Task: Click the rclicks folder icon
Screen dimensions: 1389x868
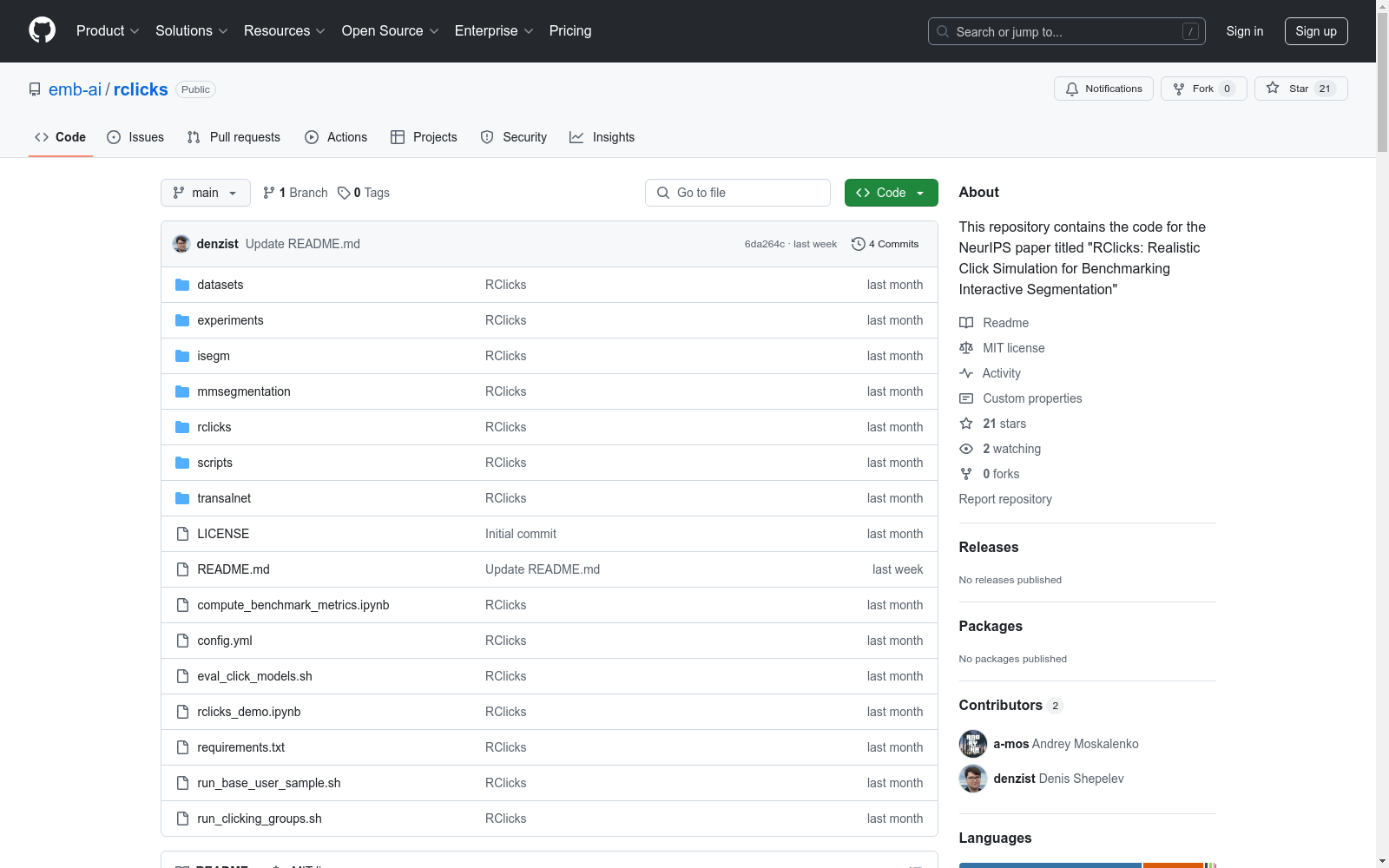Action: (182, 427)
